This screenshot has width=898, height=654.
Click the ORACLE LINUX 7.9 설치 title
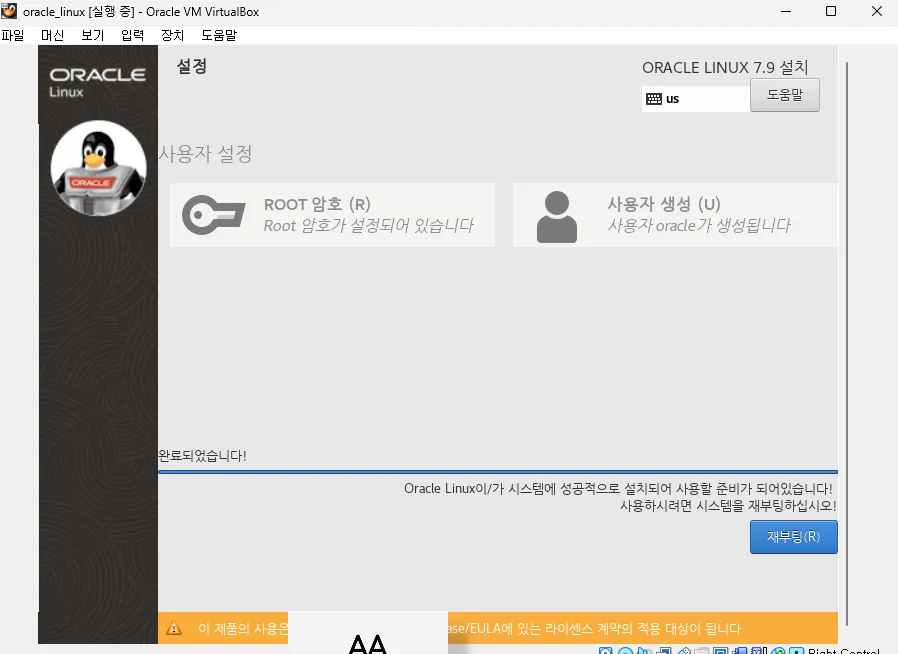coord(725,68)
